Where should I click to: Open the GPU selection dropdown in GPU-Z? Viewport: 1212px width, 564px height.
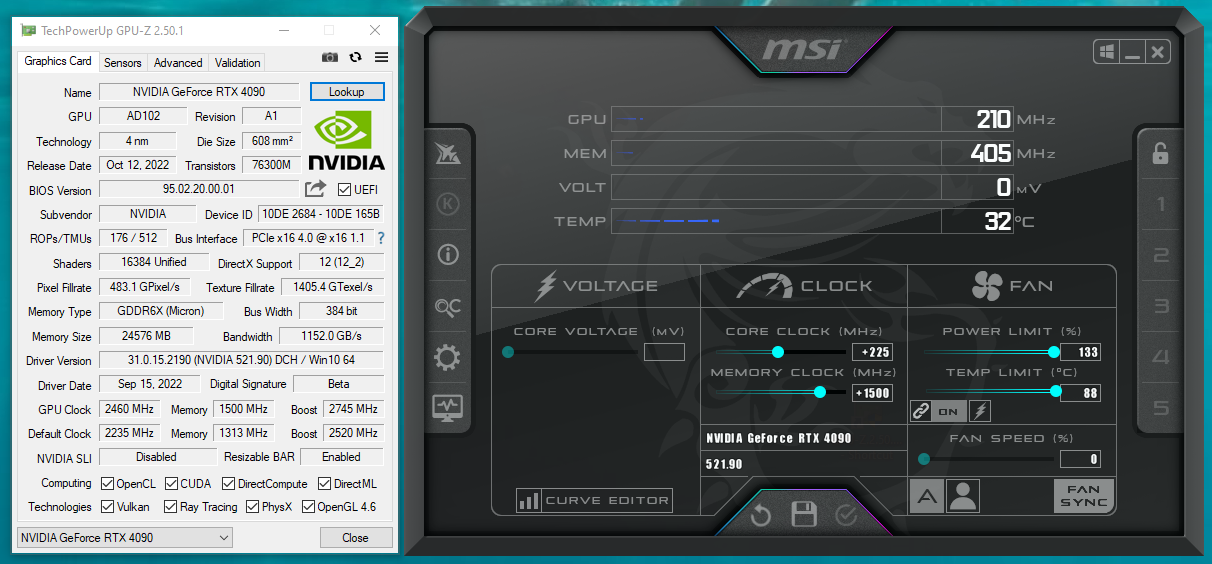coord(125,538)
